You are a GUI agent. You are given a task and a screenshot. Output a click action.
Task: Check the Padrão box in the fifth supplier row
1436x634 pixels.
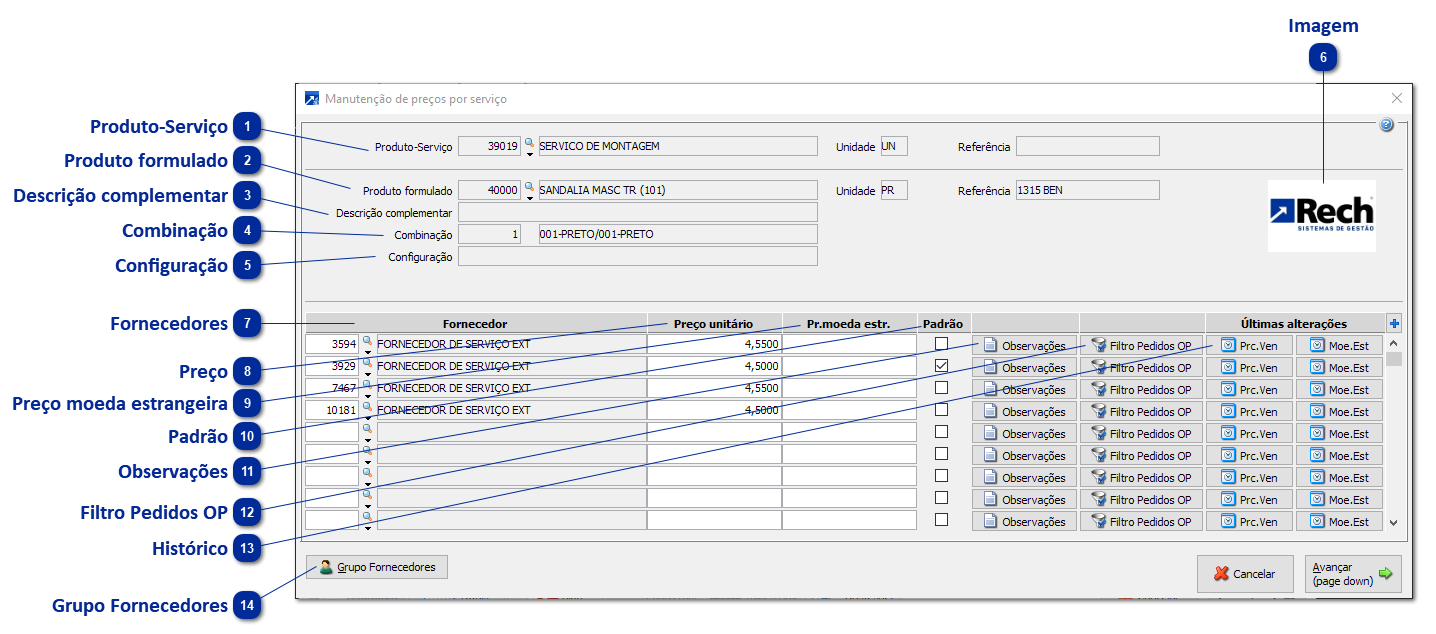941,432
